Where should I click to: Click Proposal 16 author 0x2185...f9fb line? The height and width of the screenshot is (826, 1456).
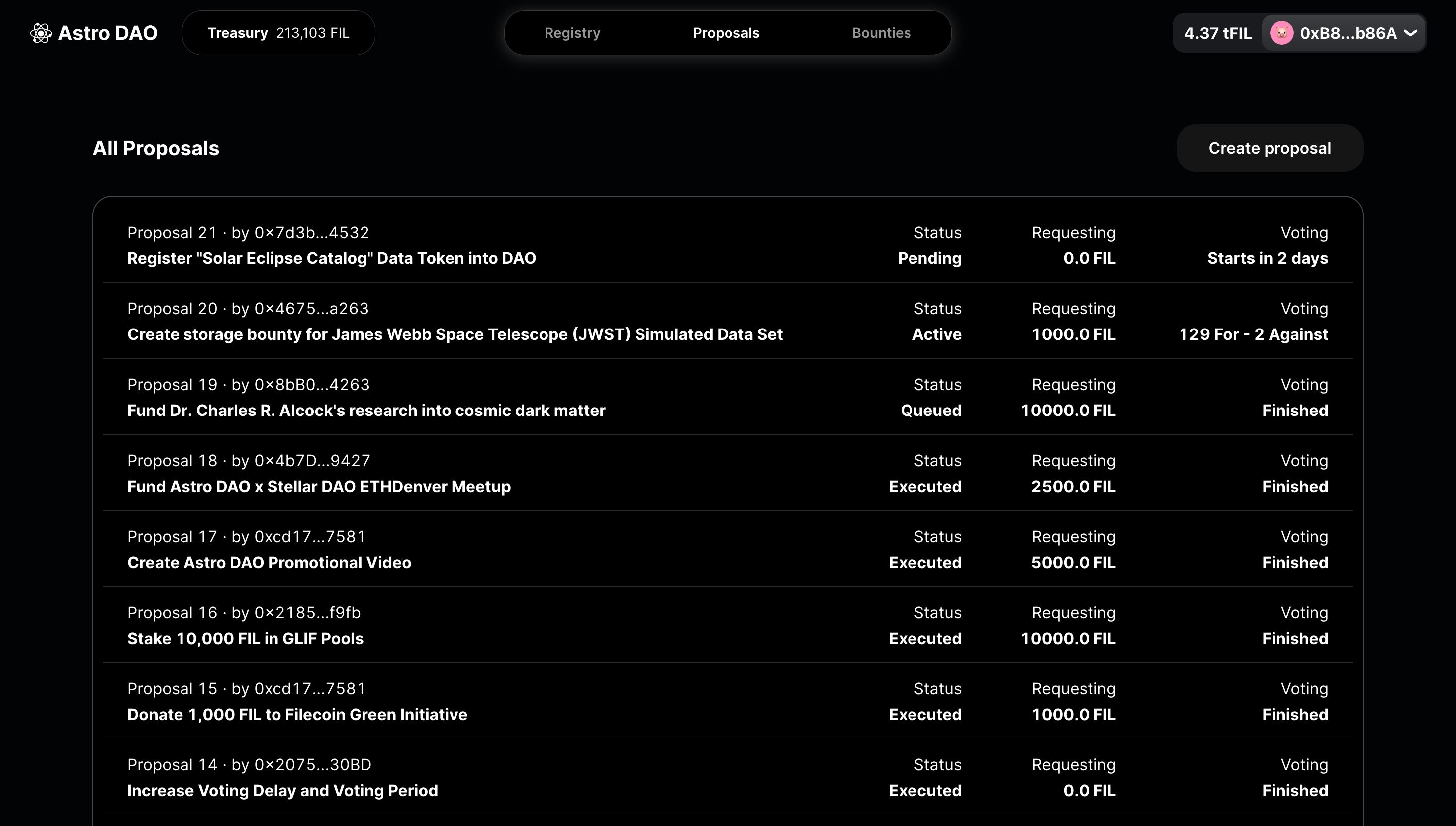(244, 613)
